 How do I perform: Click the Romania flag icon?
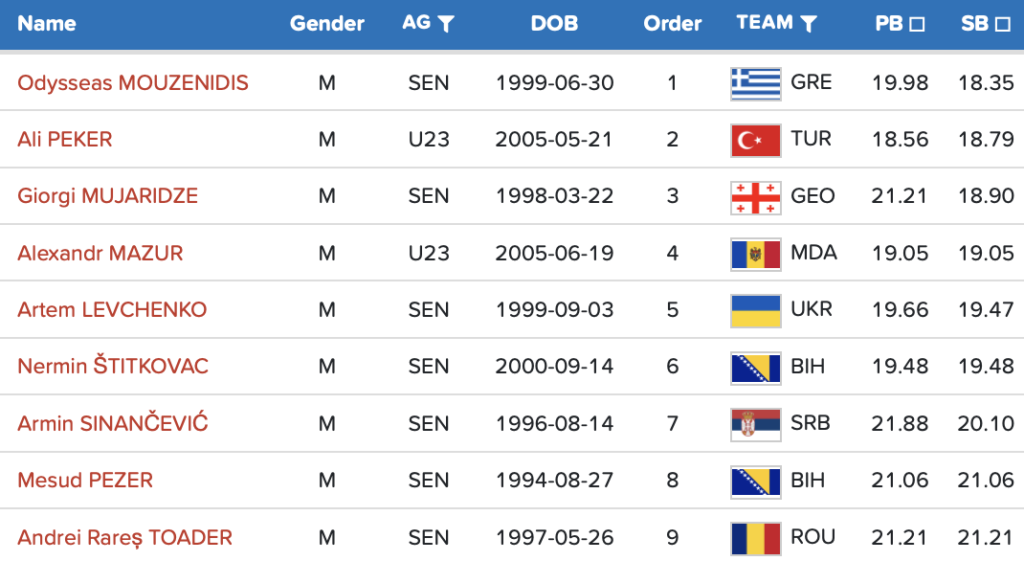point(755,538)
